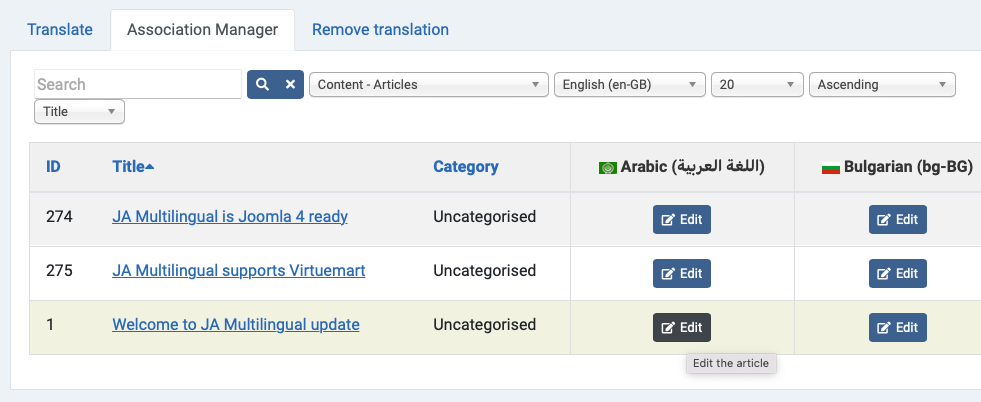This screenshot has height=402, width=981.
Task: Click the Arabic column header text
Action: point(693,167)
